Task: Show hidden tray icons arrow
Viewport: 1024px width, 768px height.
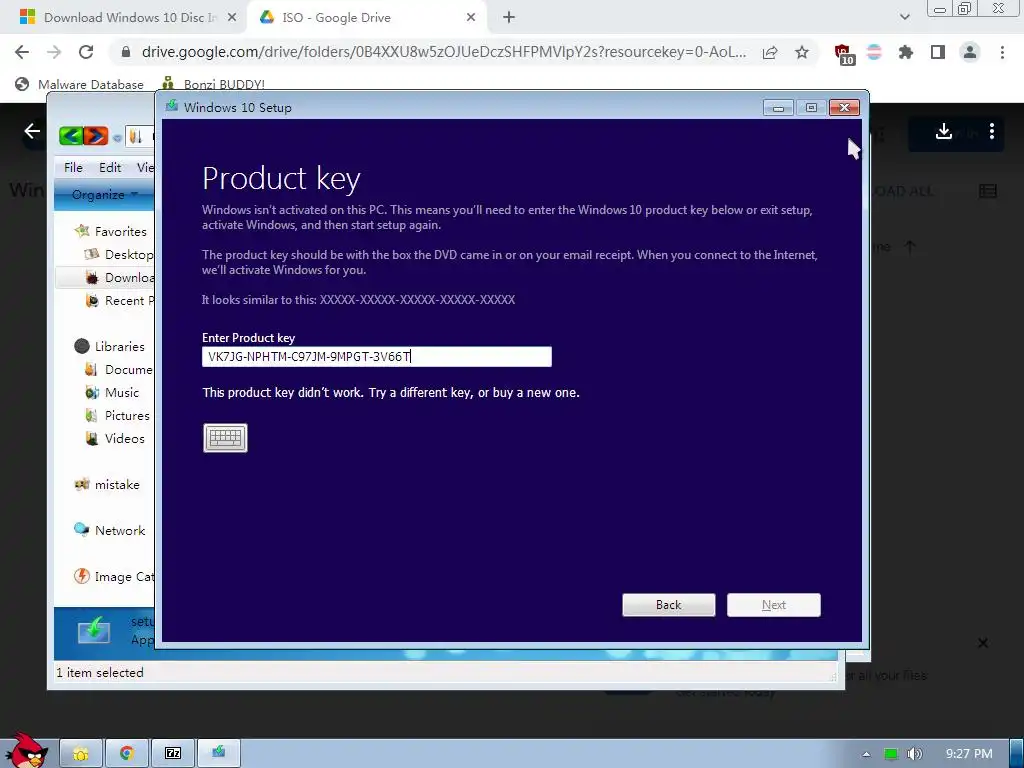Action: pyautogui.click(x=866, y=754)
